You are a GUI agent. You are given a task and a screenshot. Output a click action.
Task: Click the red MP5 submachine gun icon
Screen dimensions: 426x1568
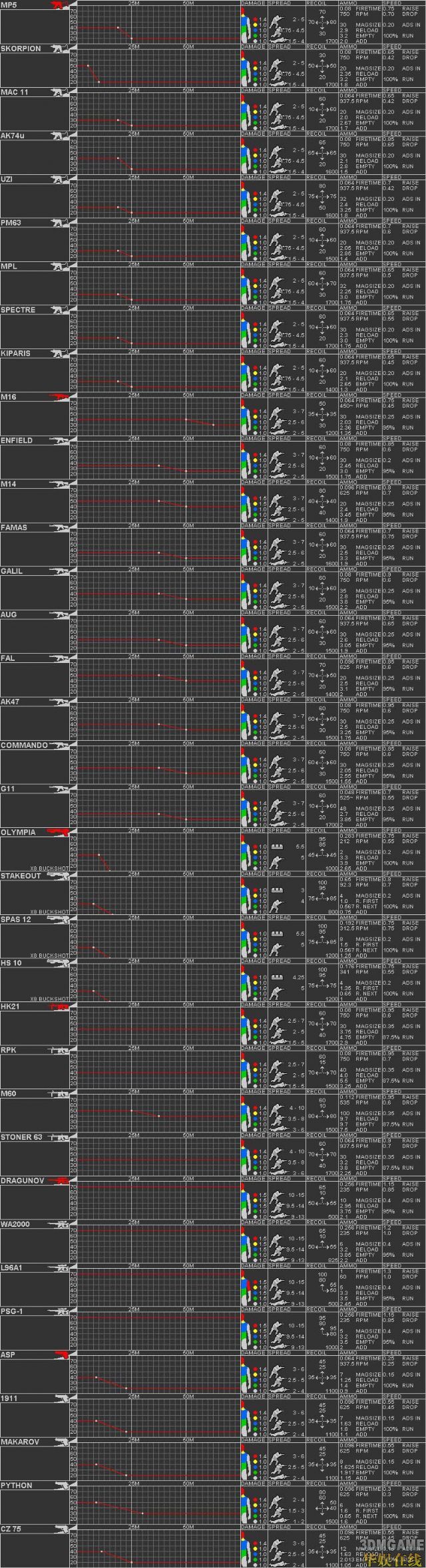tap(59, 6)
